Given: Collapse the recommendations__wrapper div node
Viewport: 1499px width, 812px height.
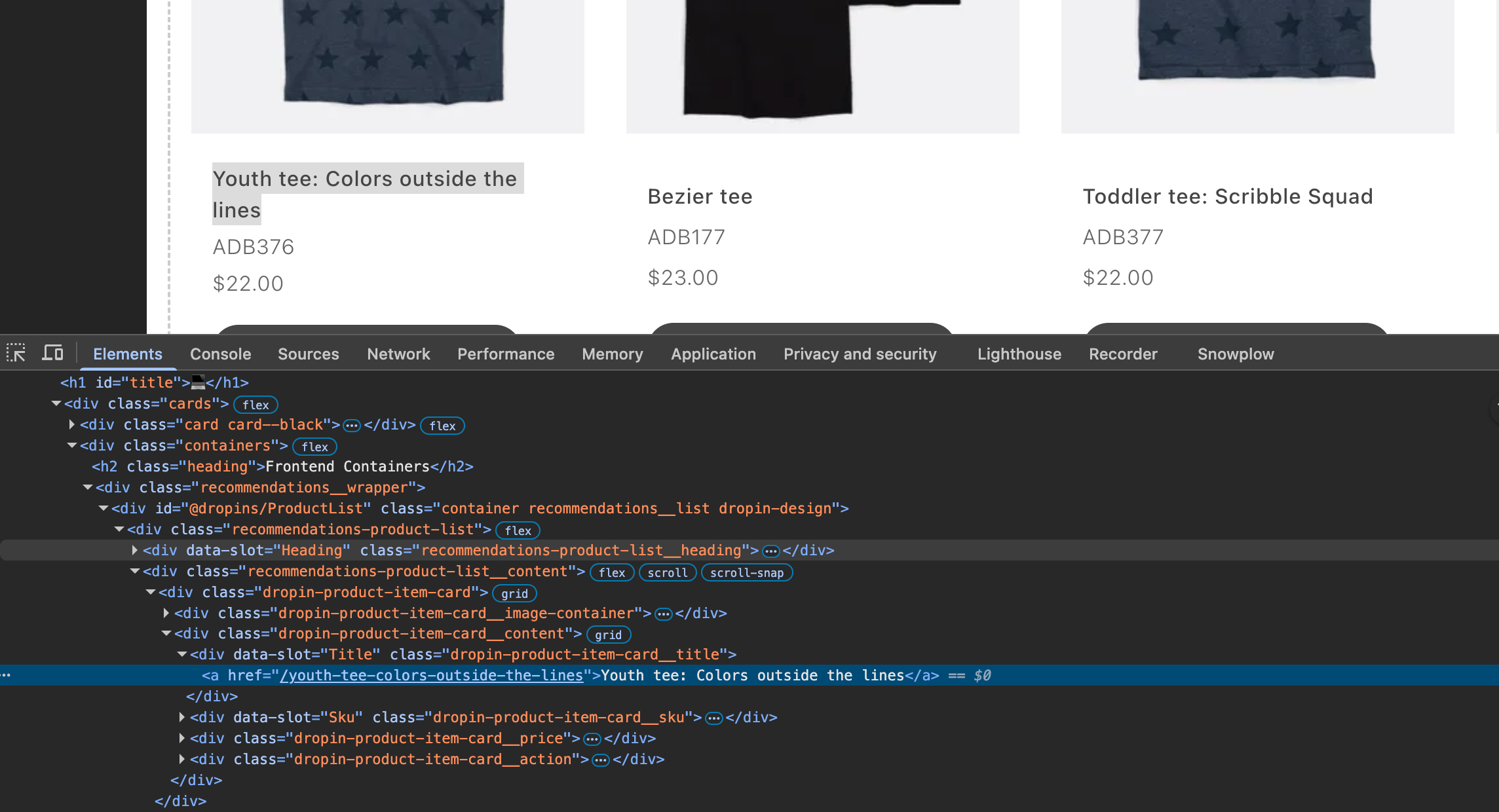Looking at the screenshot, I should pos(87,488).
